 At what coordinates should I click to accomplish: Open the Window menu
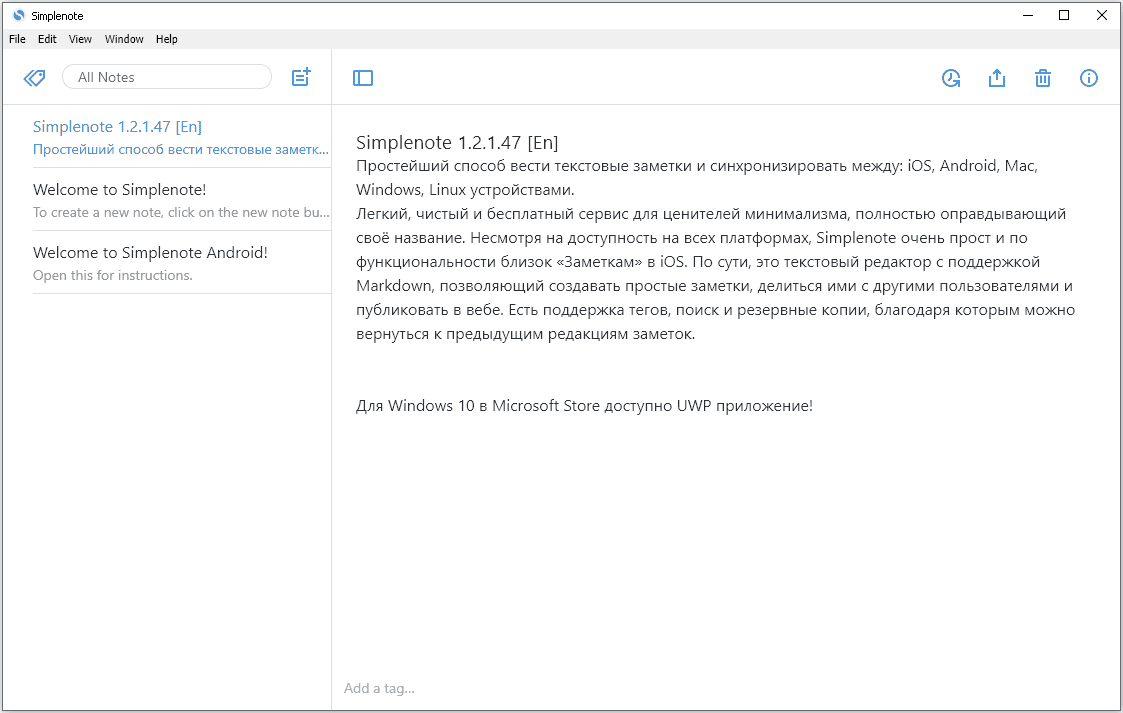tap(124, 39)
